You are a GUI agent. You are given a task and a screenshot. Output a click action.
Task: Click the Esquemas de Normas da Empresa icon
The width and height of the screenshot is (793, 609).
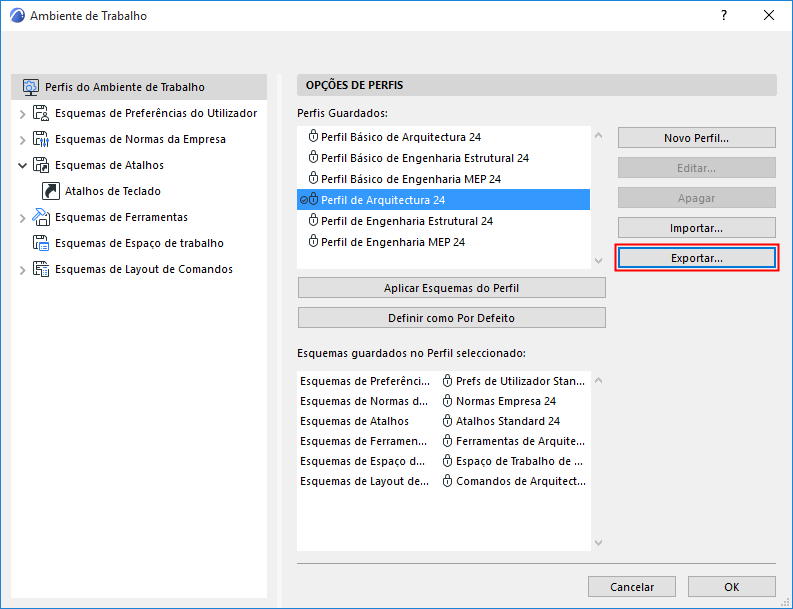tap(41, 139)
